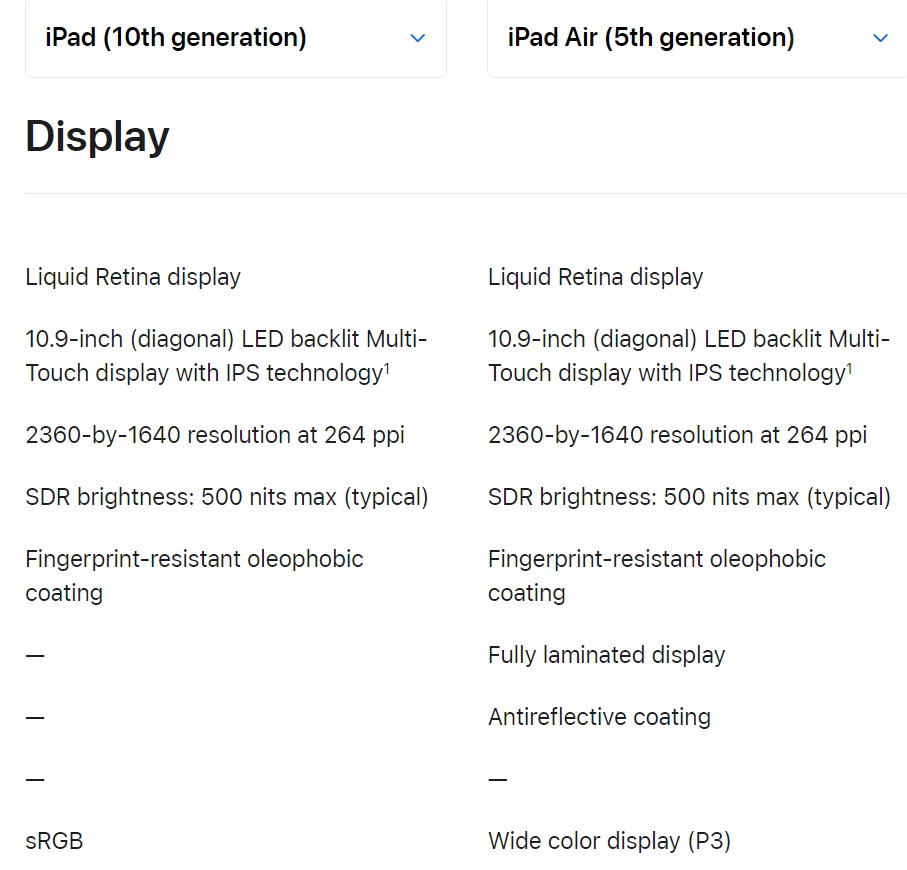Click 2360-by-1640 resolution text in left column
Image resolution: width=907 pixels, height=870 pixels.
coord(215,435)
